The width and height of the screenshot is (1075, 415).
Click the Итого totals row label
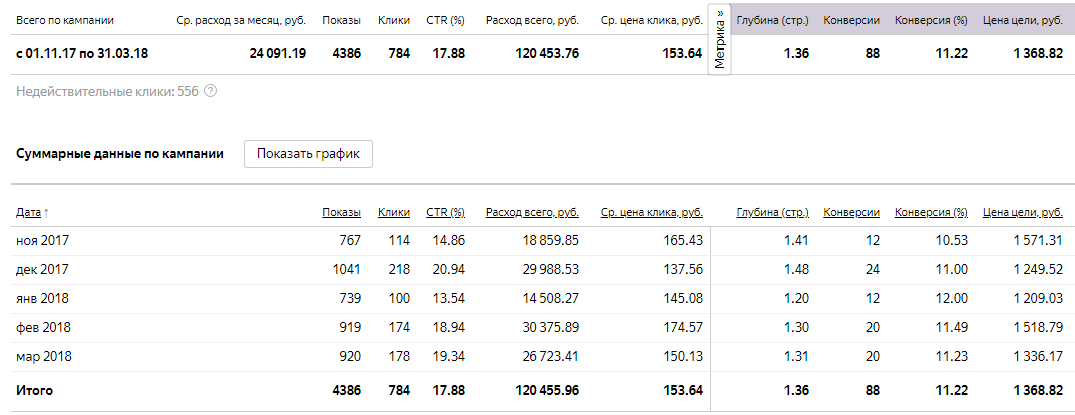pyautogui.click(x=34, y=391)
